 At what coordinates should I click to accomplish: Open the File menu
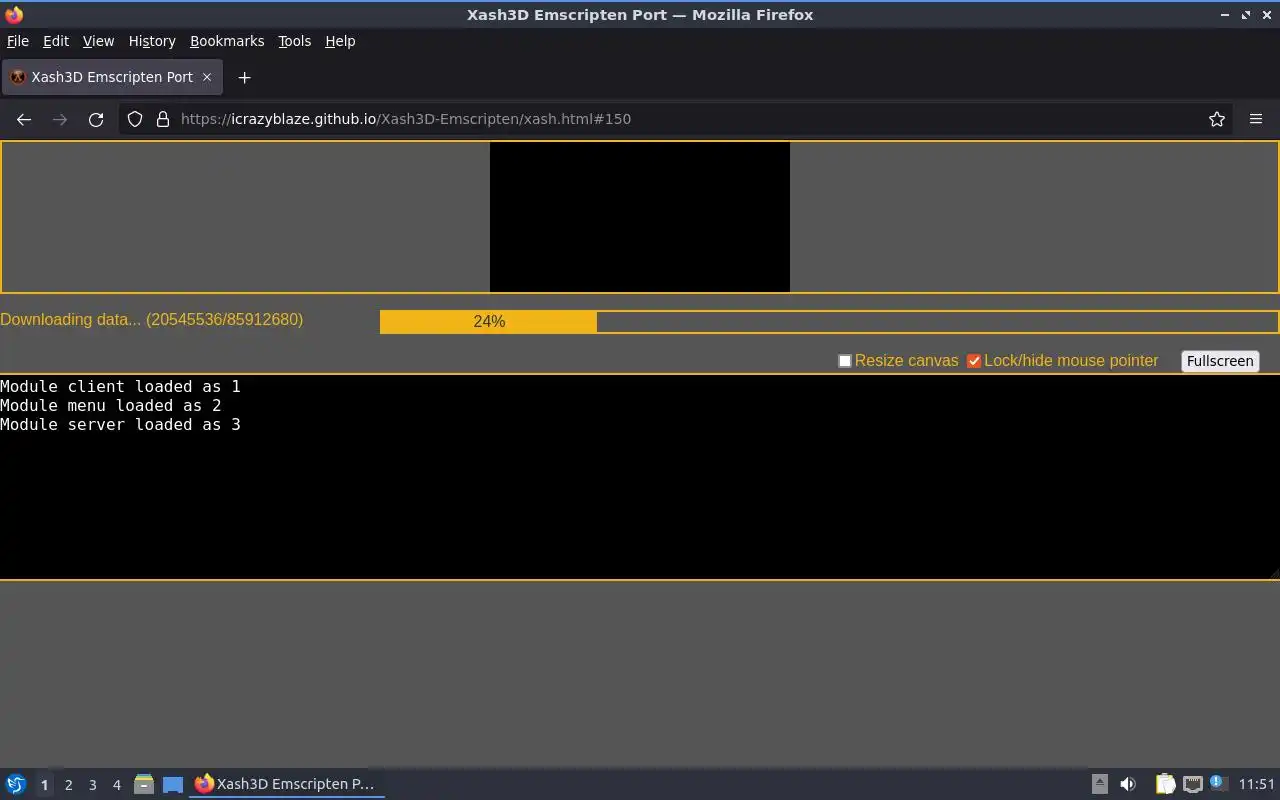tap(18, 41)
